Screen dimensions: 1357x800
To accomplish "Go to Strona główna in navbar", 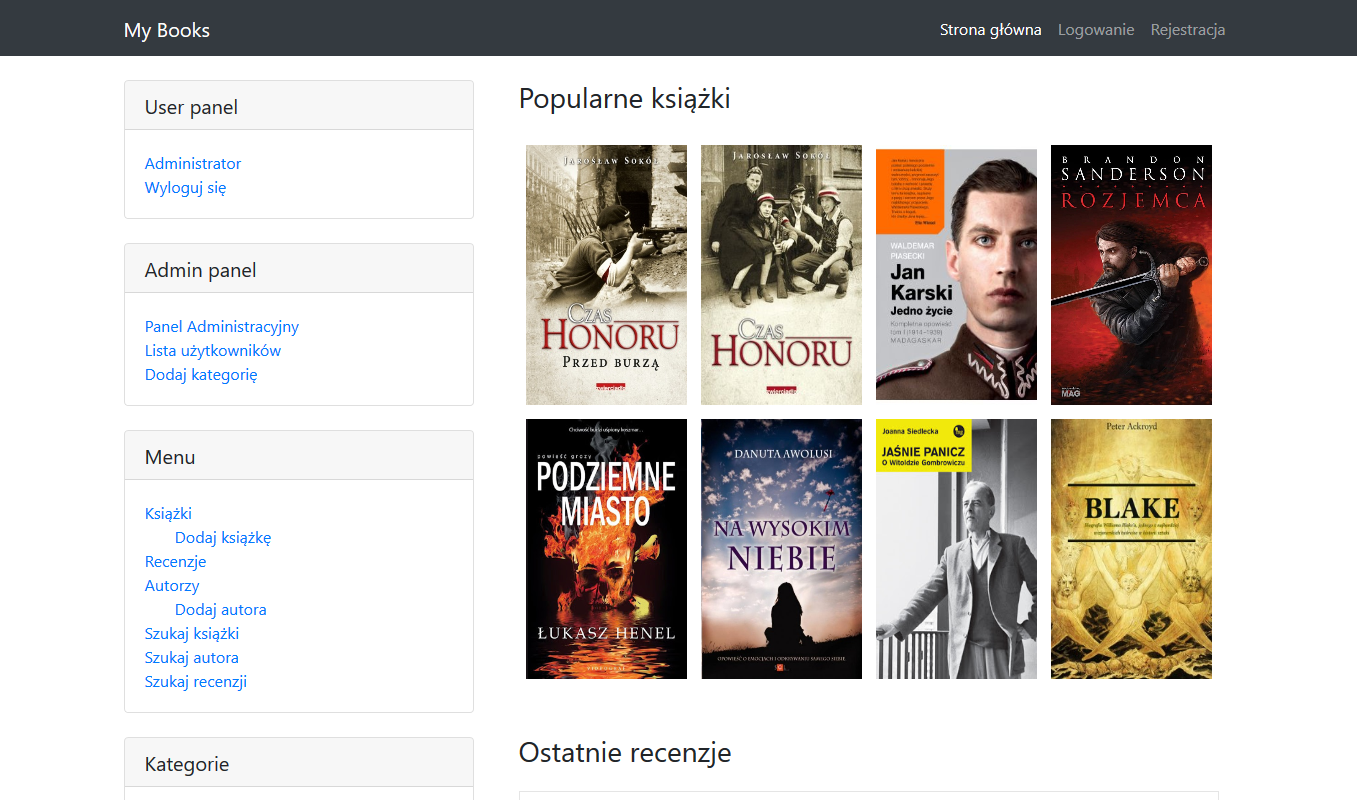I will [x=990, y=30].
